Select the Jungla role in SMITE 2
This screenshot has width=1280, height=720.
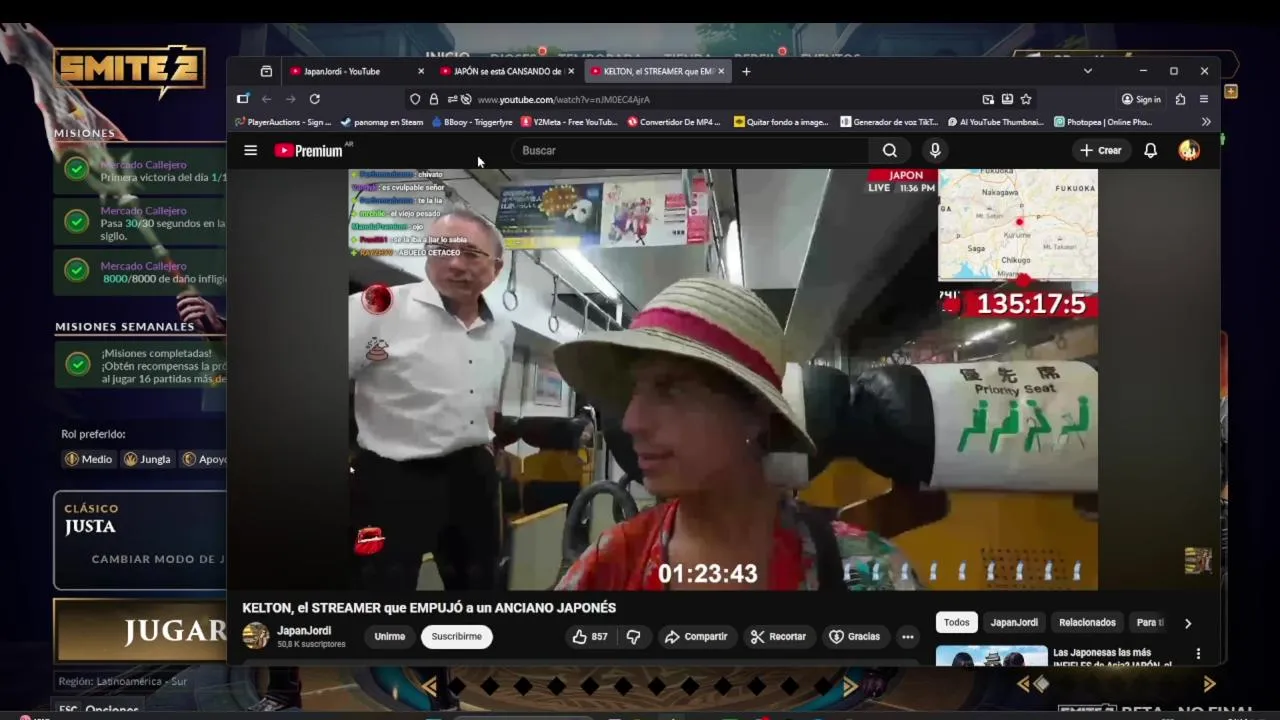point(147,459)
